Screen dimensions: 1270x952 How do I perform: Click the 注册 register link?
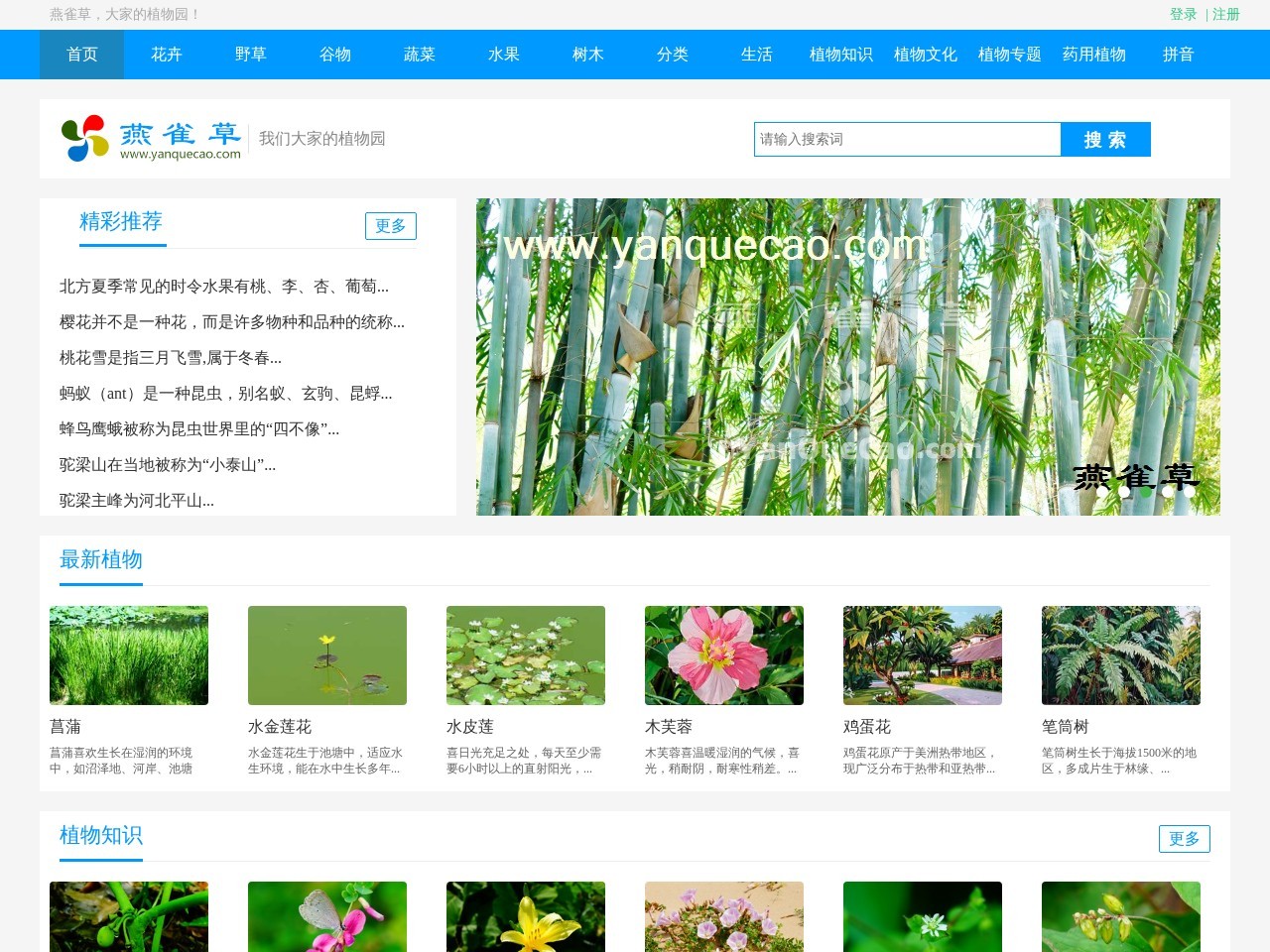(1226, 14)
